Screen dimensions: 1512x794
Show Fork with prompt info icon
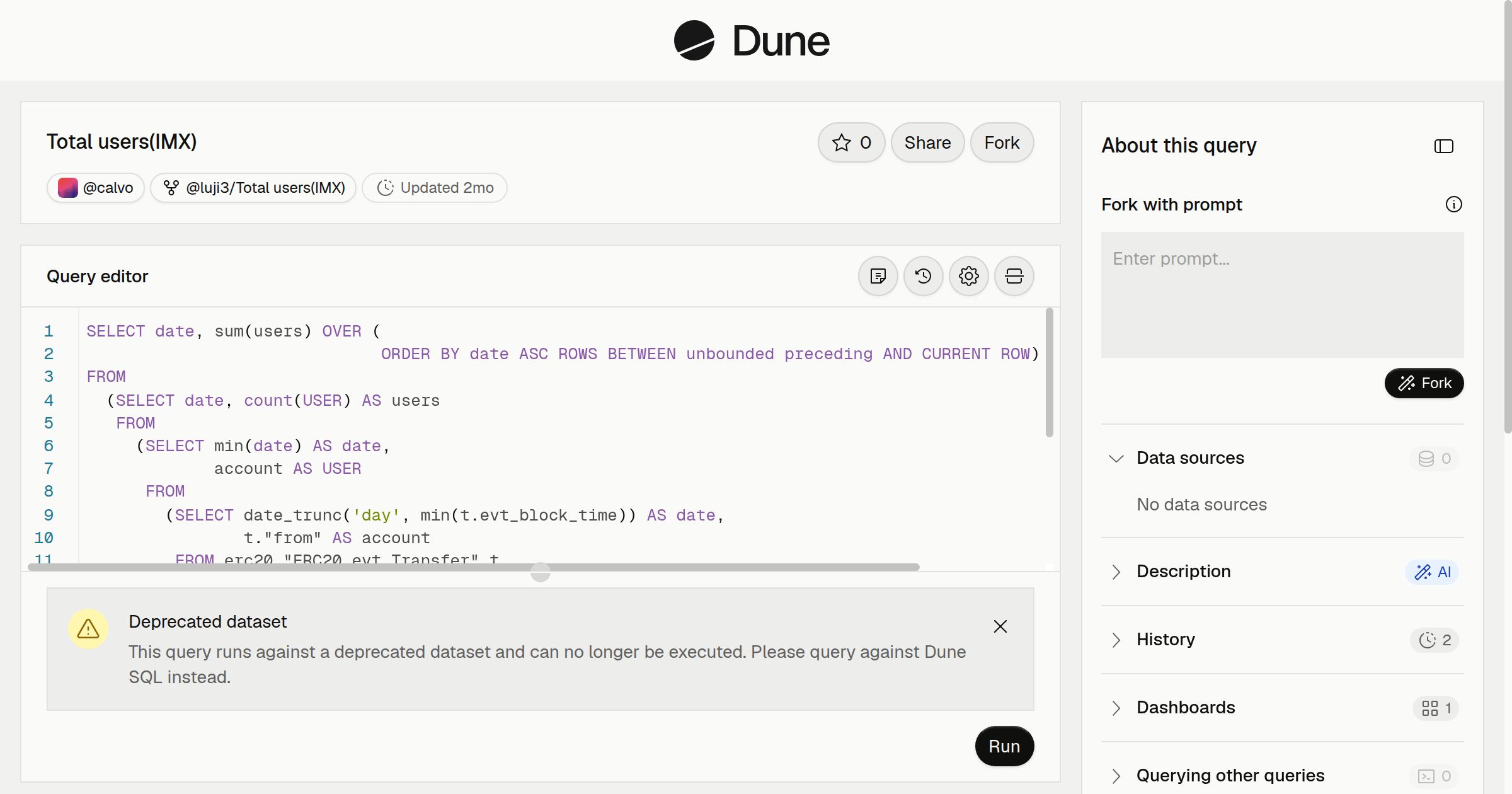(1453, 204)
